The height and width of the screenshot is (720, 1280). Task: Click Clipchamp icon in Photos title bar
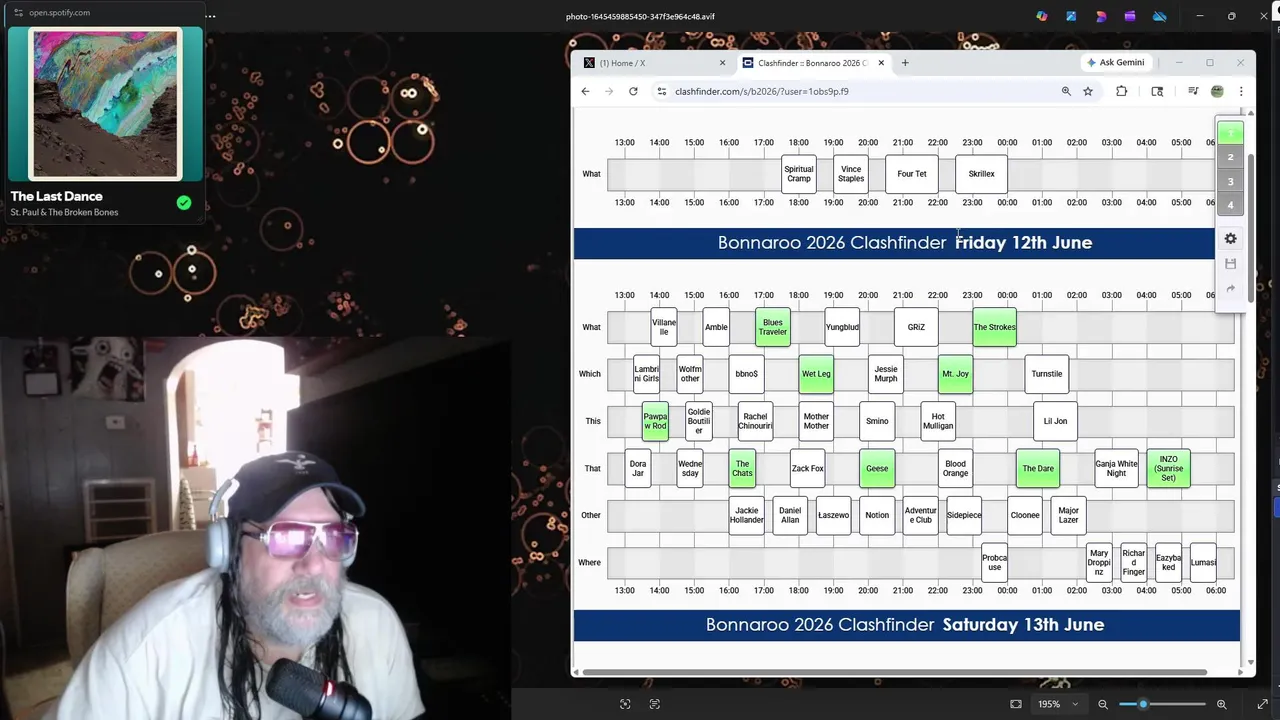[x=1130, y=16]
